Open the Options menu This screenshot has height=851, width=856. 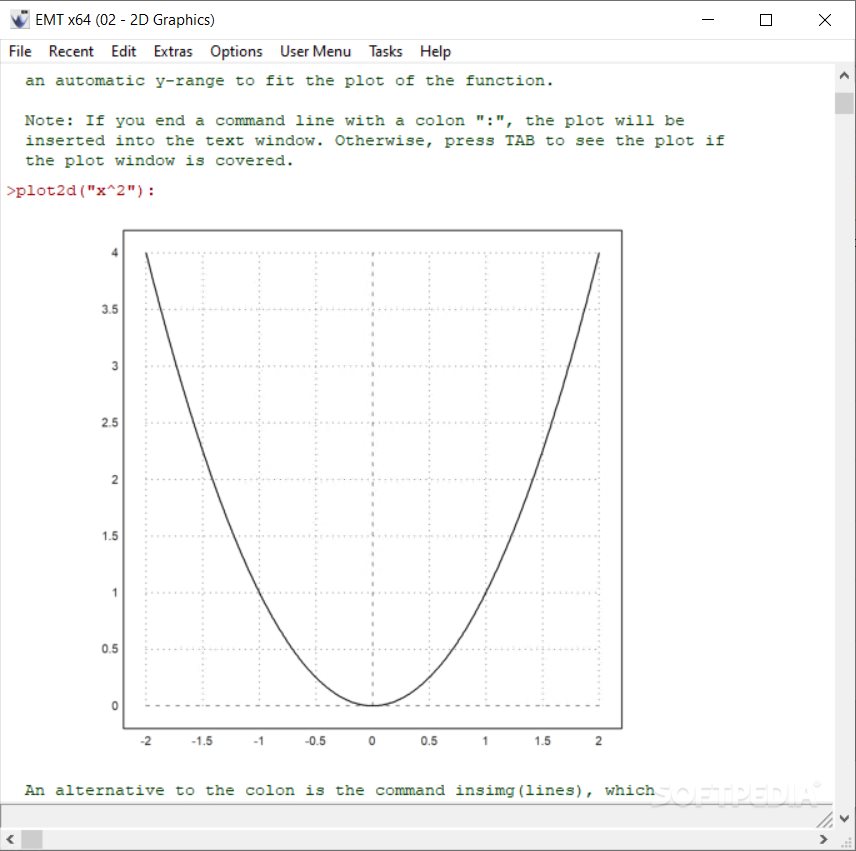click(x=236, y=51)
